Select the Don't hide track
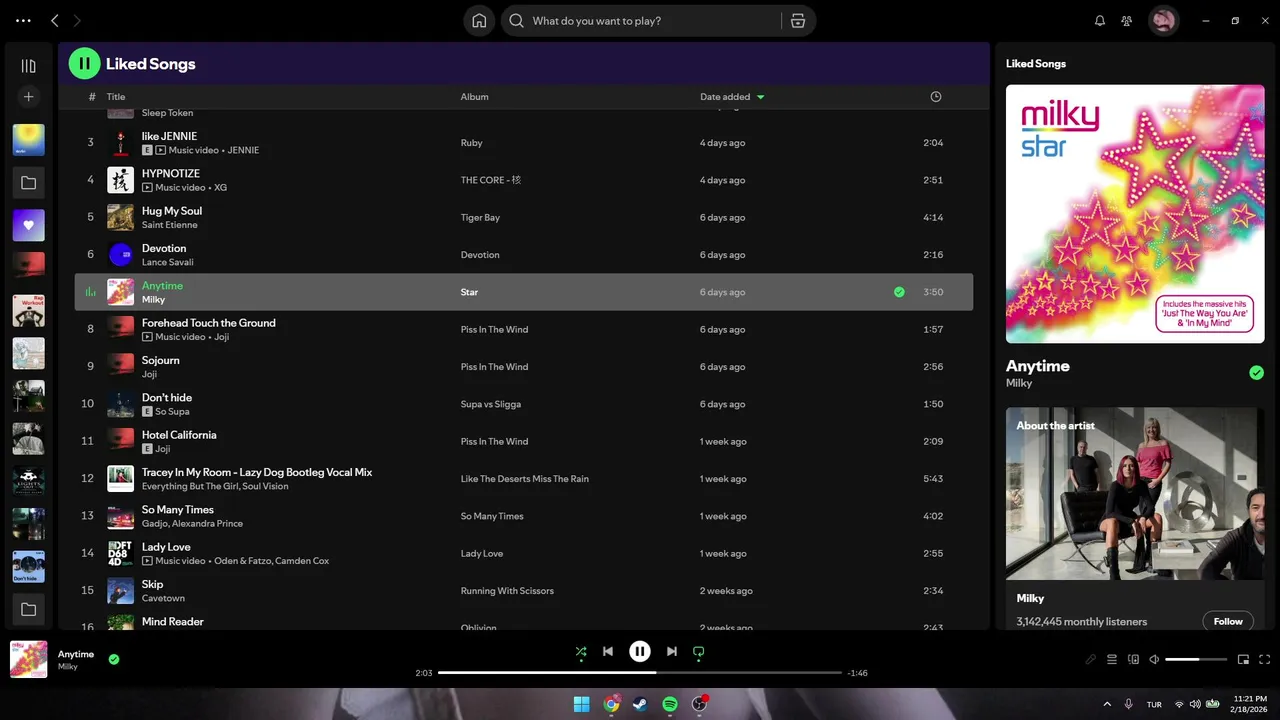The image size is (1280, 720). [524, 404]
